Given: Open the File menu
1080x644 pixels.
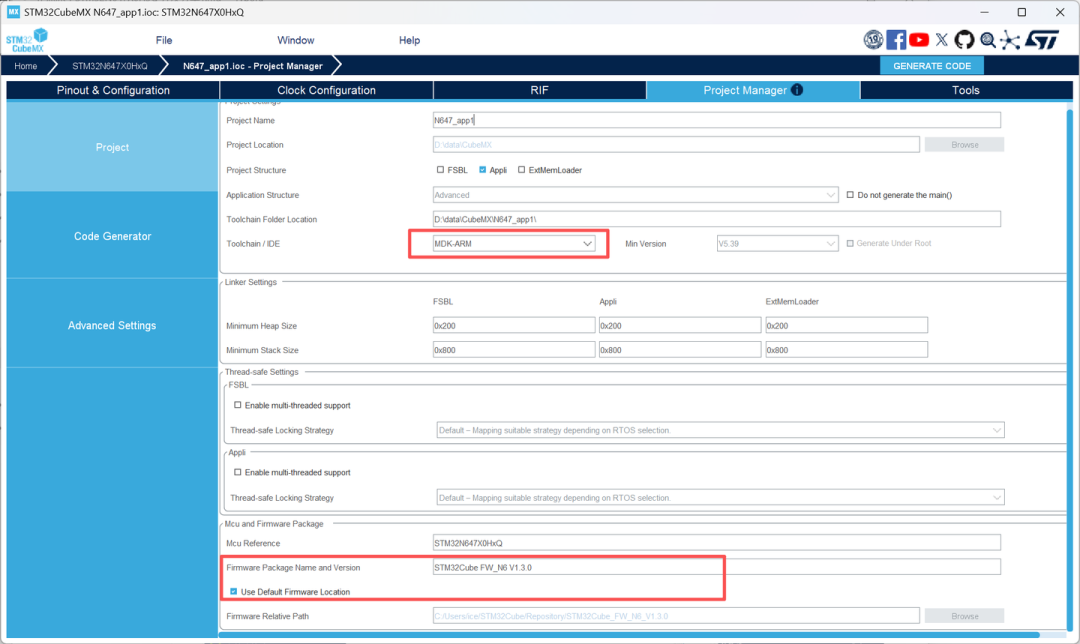Looking at the screenshot, I should (164, 40).
